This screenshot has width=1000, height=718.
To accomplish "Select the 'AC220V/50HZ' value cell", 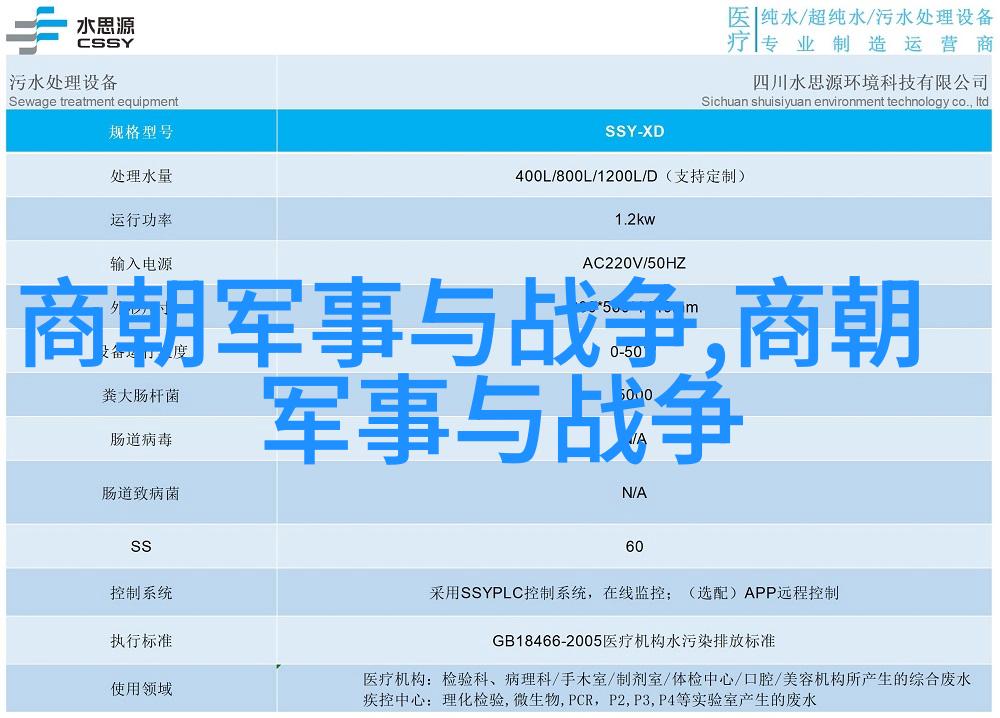I will [x=634, y=263].
